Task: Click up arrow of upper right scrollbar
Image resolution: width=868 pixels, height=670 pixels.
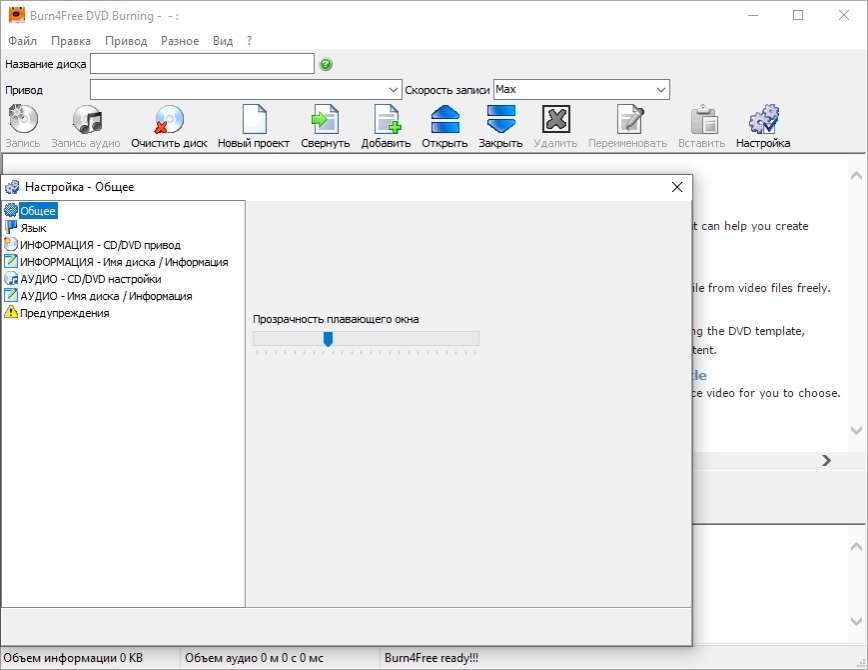Action: point(856,176)
